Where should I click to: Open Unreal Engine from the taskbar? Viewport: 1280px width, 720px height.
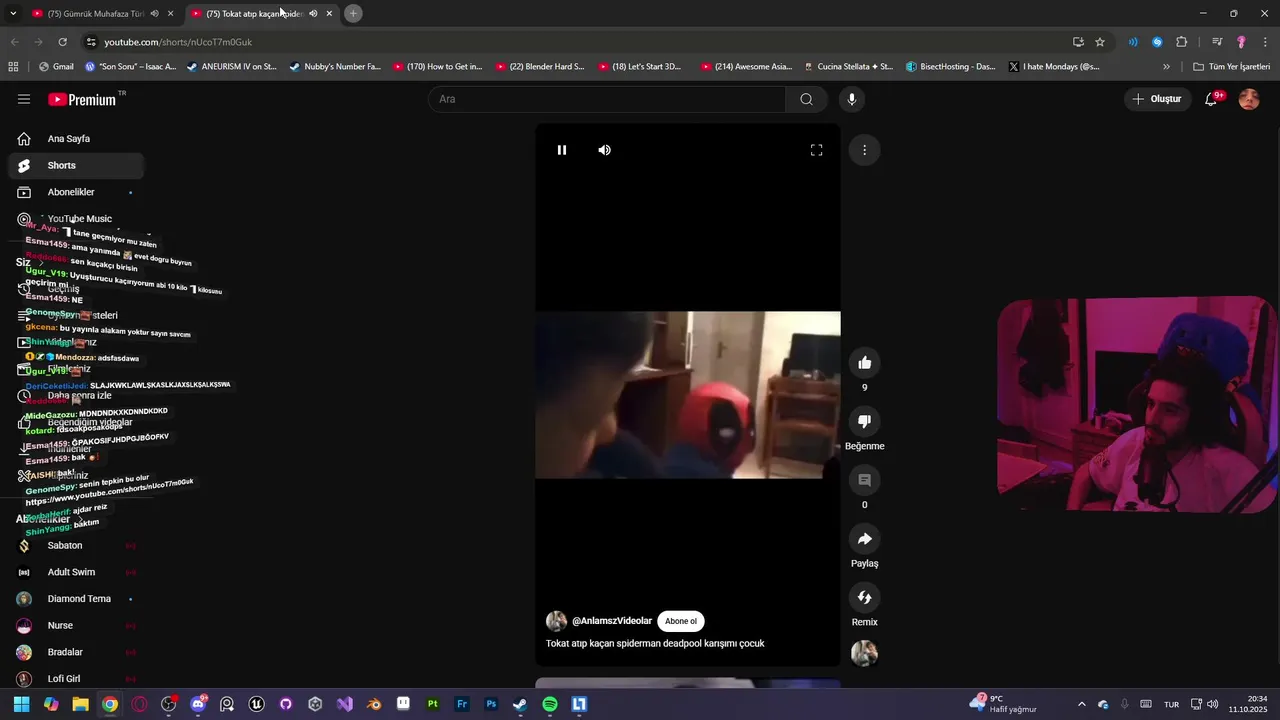click(x=256, y=704)
